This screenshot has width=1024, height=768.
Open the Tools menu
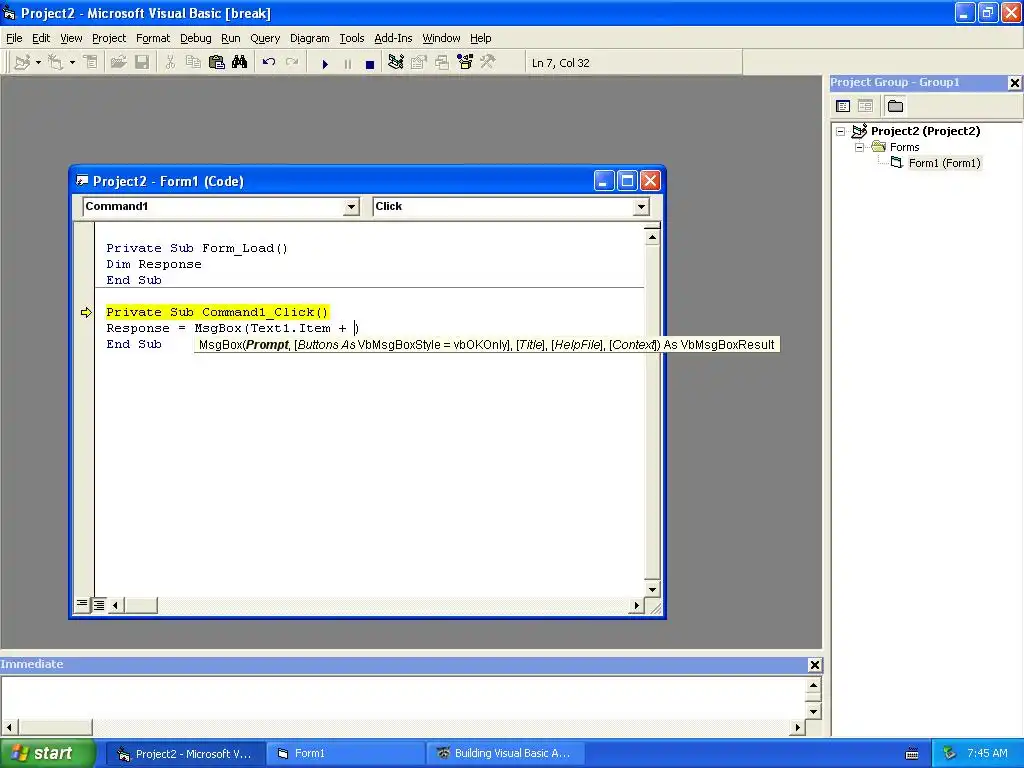351,38
